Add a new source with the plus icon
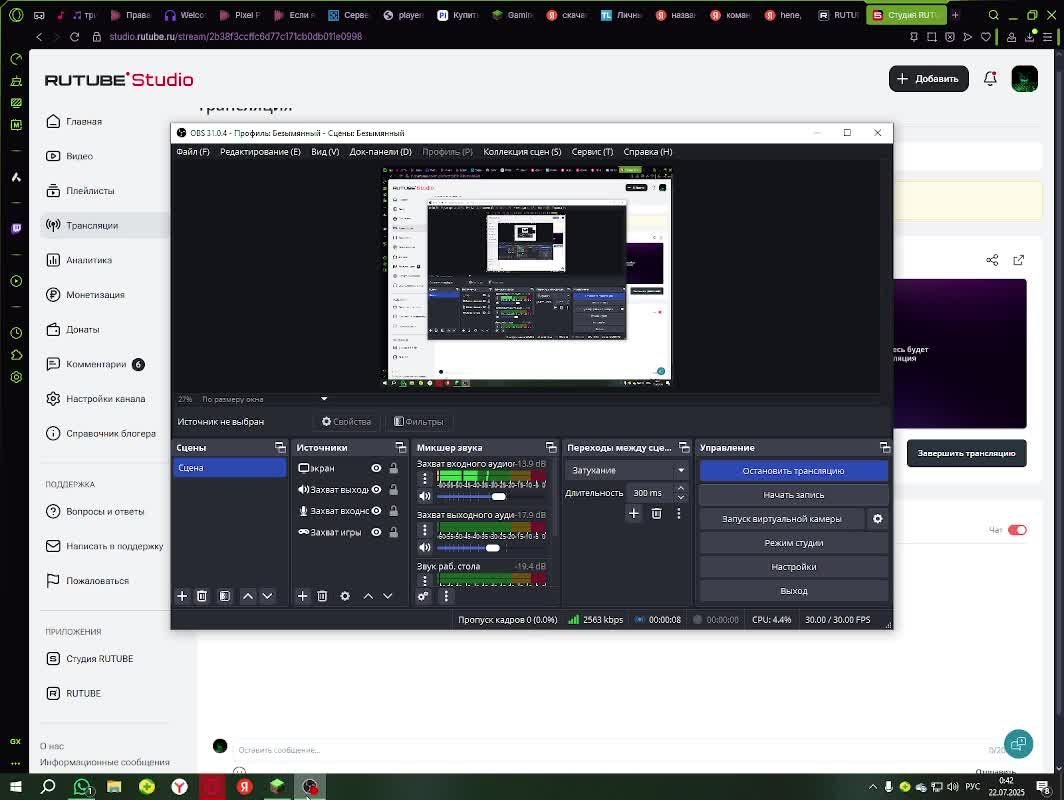Screen dimensions: 1064x800 (x=303, y=596)
